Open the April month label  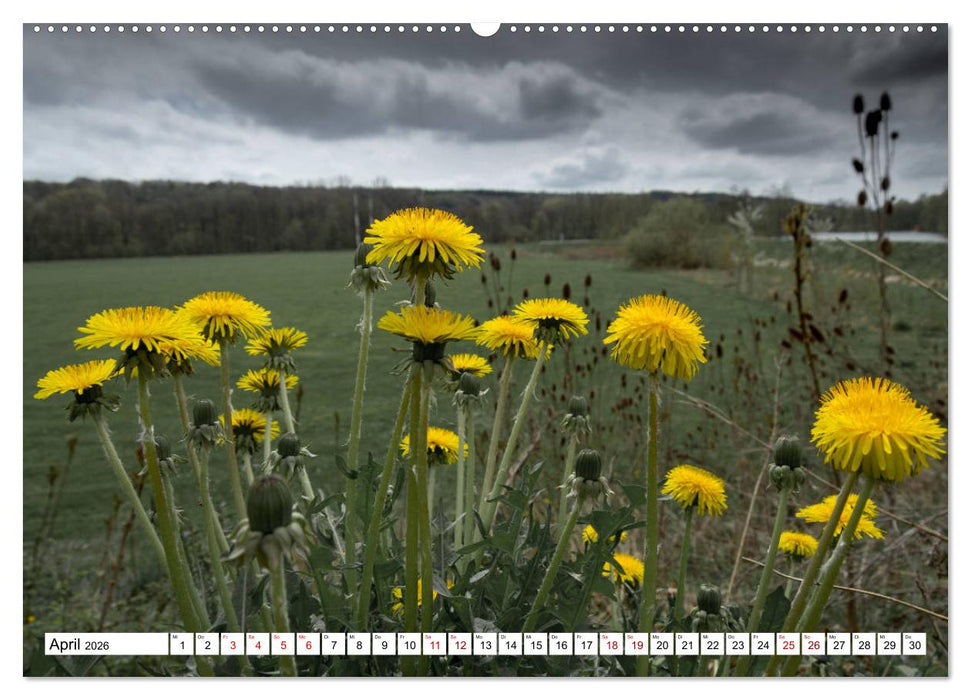(x=65, y=644)
